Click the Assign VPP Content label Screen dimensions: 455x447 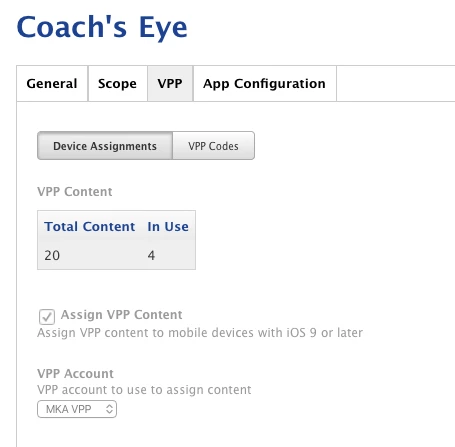point(121,315)
